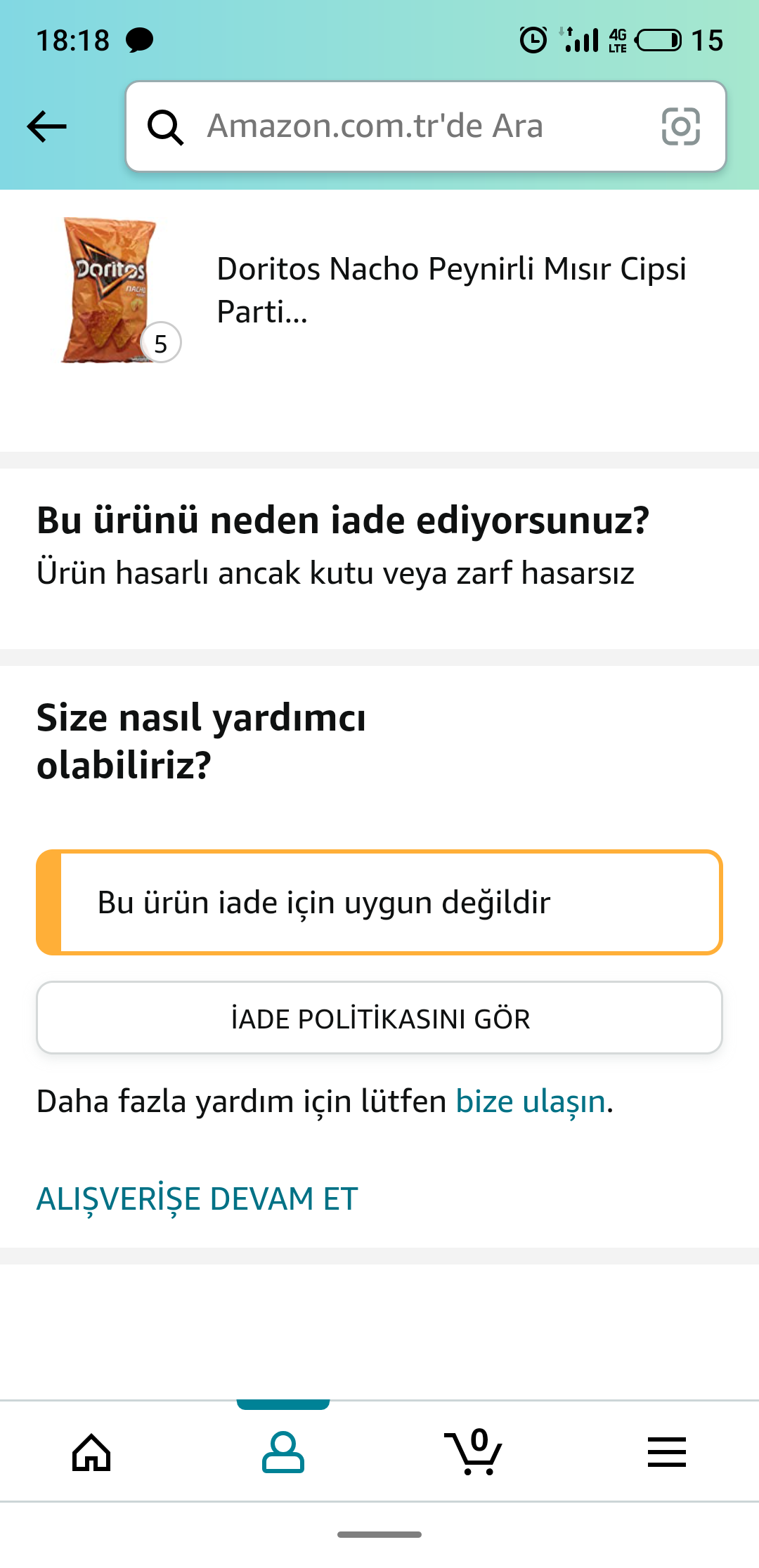Image resolution: width=759 pixels, height=1568 pixels.
Task: Open the Doritos product thumbnail
Action: pos(109,289)
